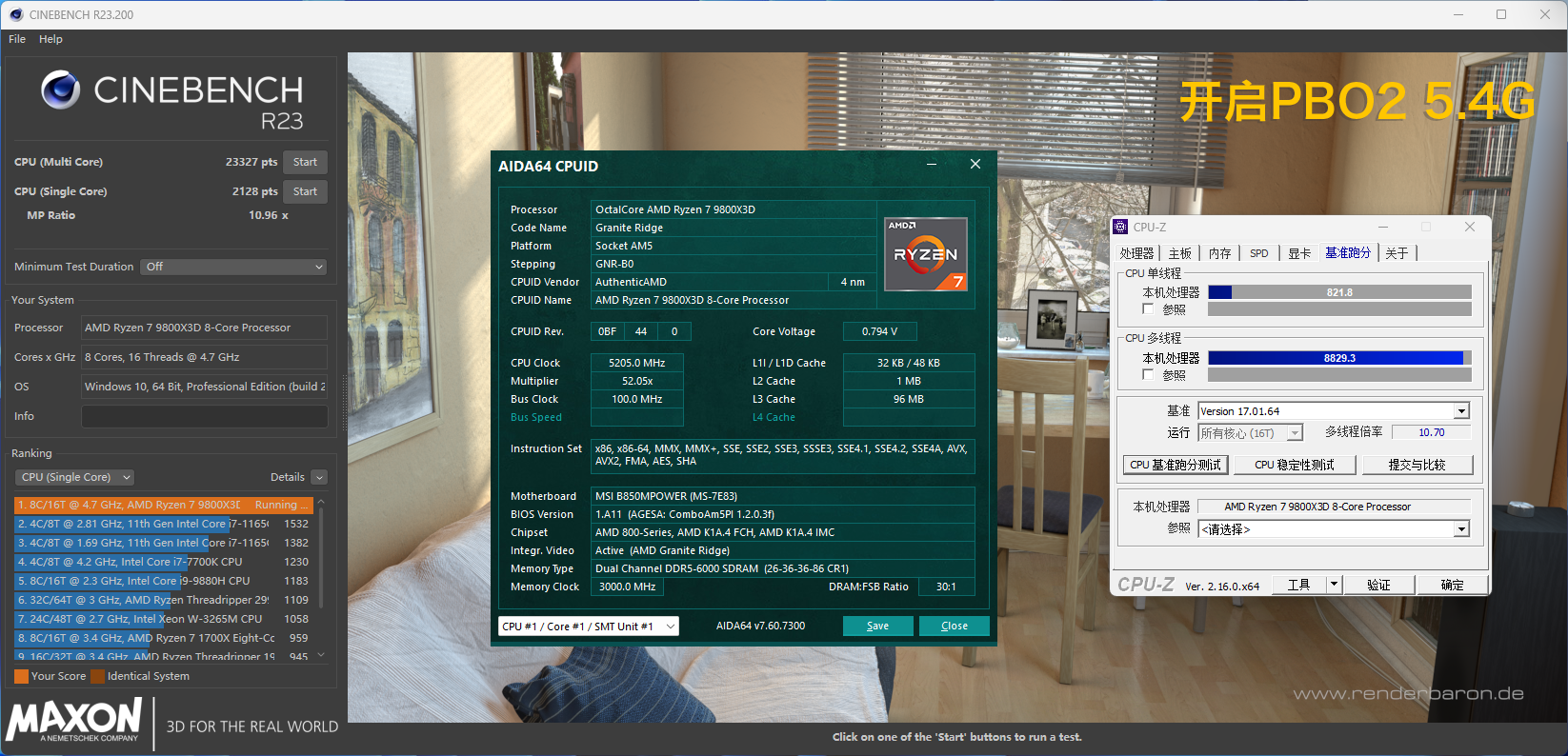Screen dimensions: 1568x756
Task: Click the Info input field
Action: 204,416
